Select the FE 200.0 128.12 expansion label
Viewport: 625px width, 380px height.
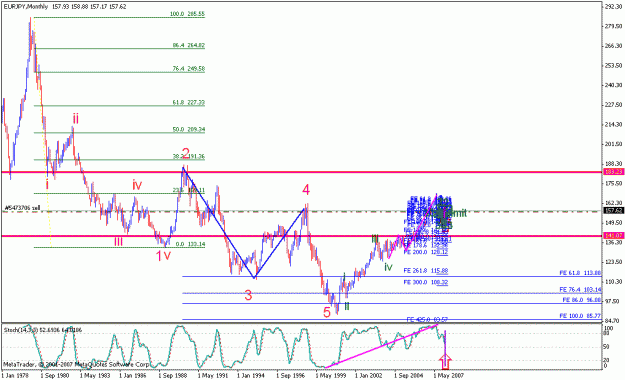426,252
